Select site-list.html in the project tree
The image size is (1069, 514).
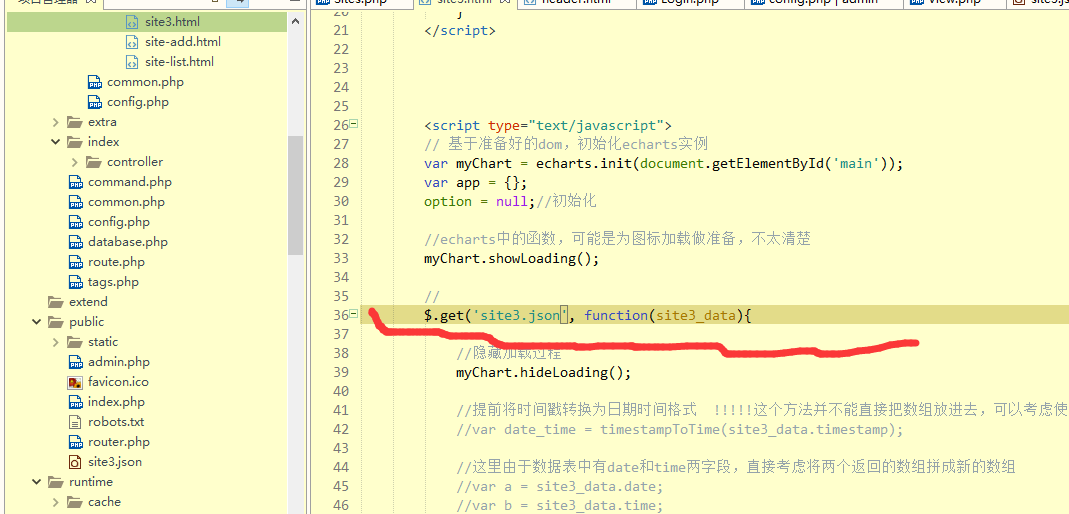[179, 62]
